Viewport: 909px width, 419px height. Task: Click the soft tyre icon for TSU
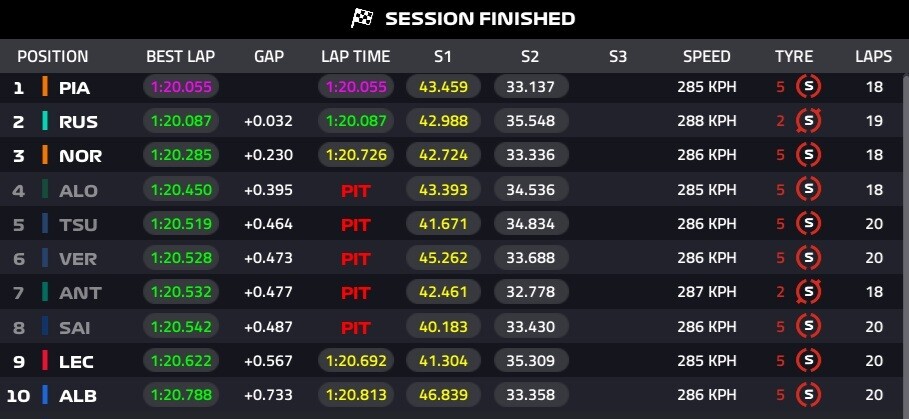tap(808, 224)
